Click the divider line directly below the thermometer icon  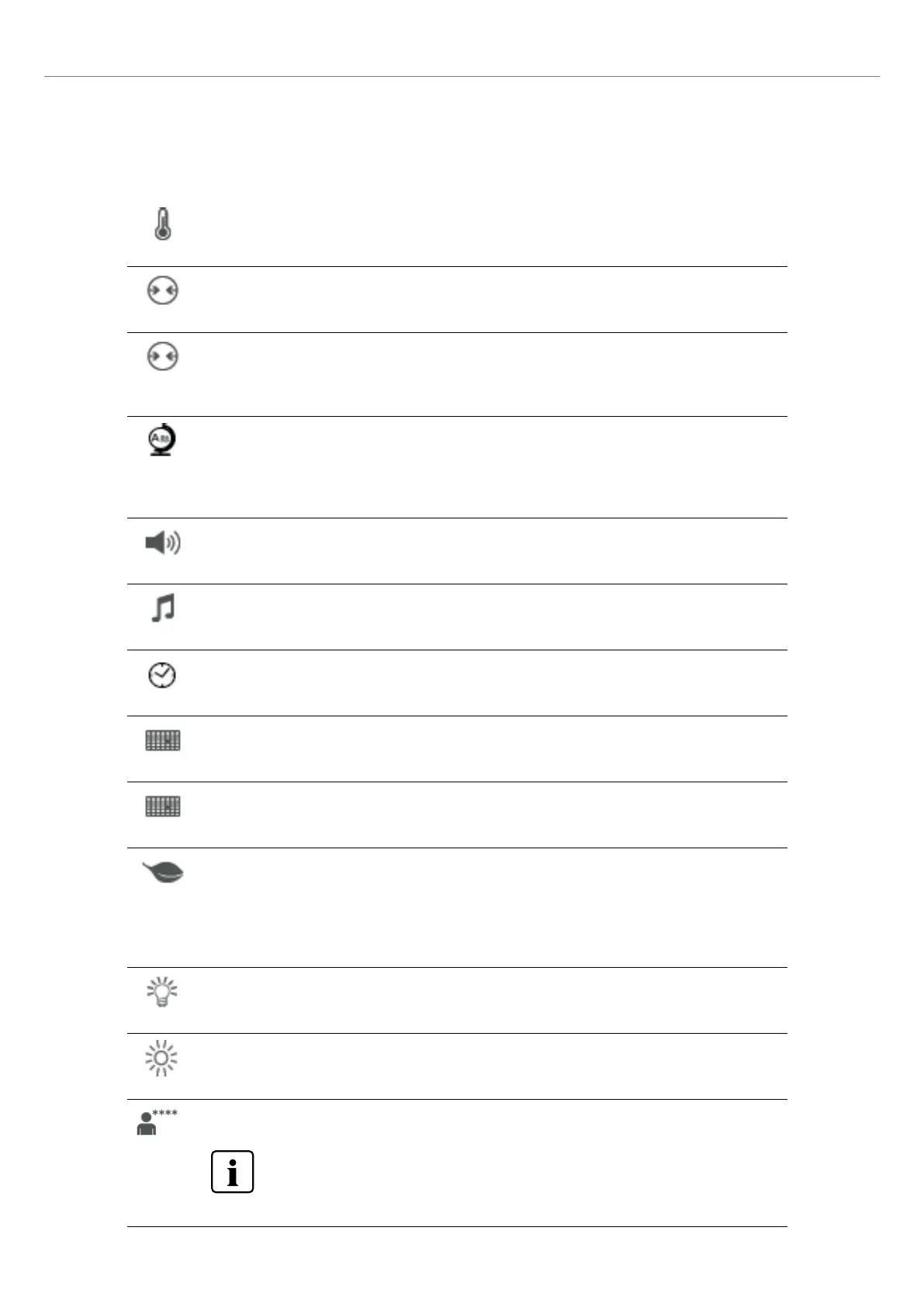click(x=457, y=267)
